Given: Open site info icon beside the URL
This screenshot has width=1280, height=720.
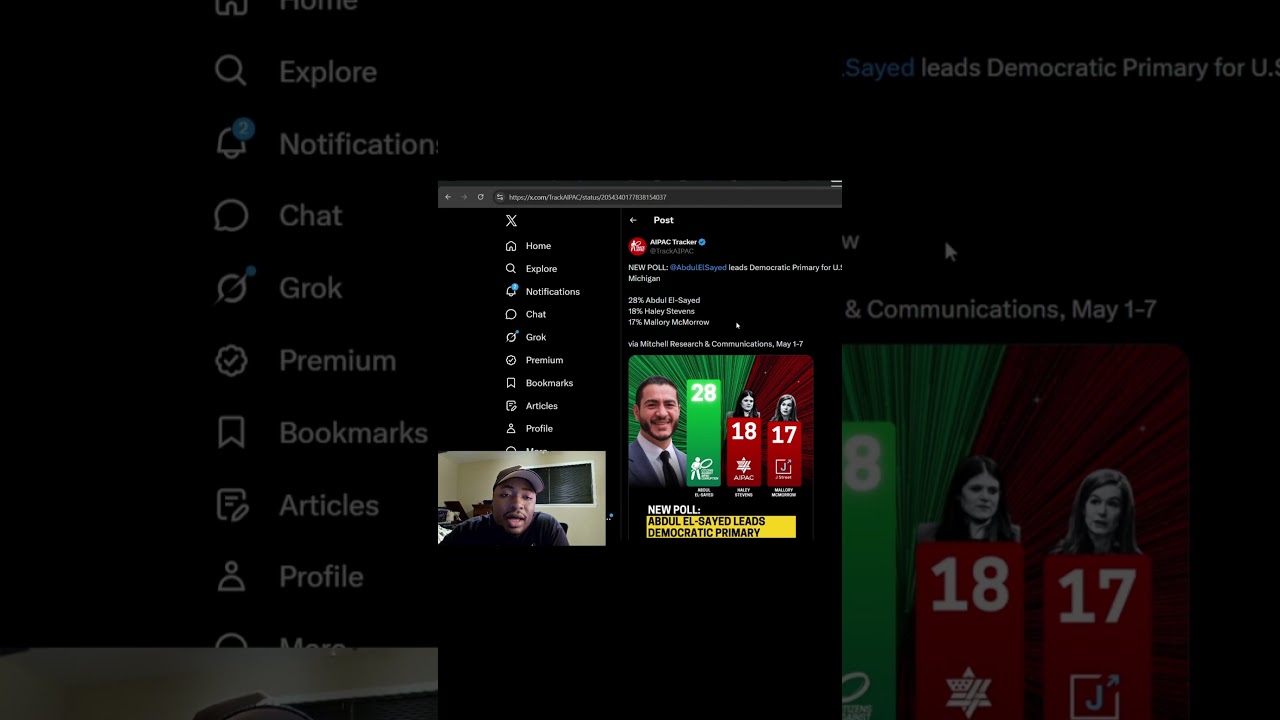Looking at the screenshot, I should point(500,197).
